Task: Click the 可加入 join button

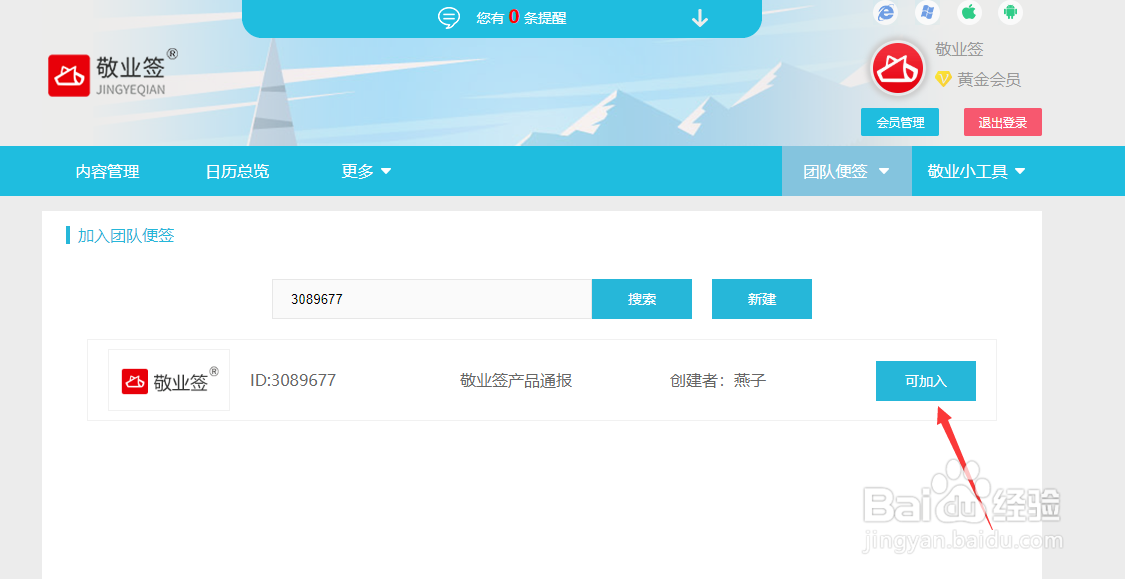Action: pyautogui.click(x=926, y=381)
